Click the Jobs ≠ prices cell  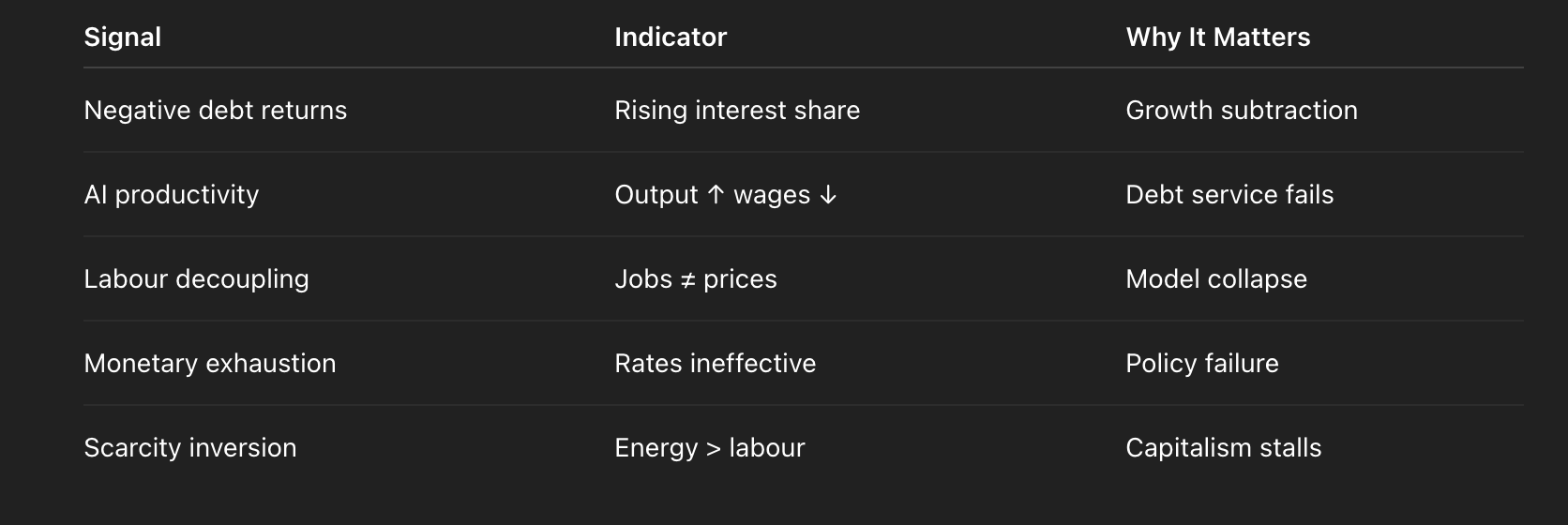coord(695,279)
